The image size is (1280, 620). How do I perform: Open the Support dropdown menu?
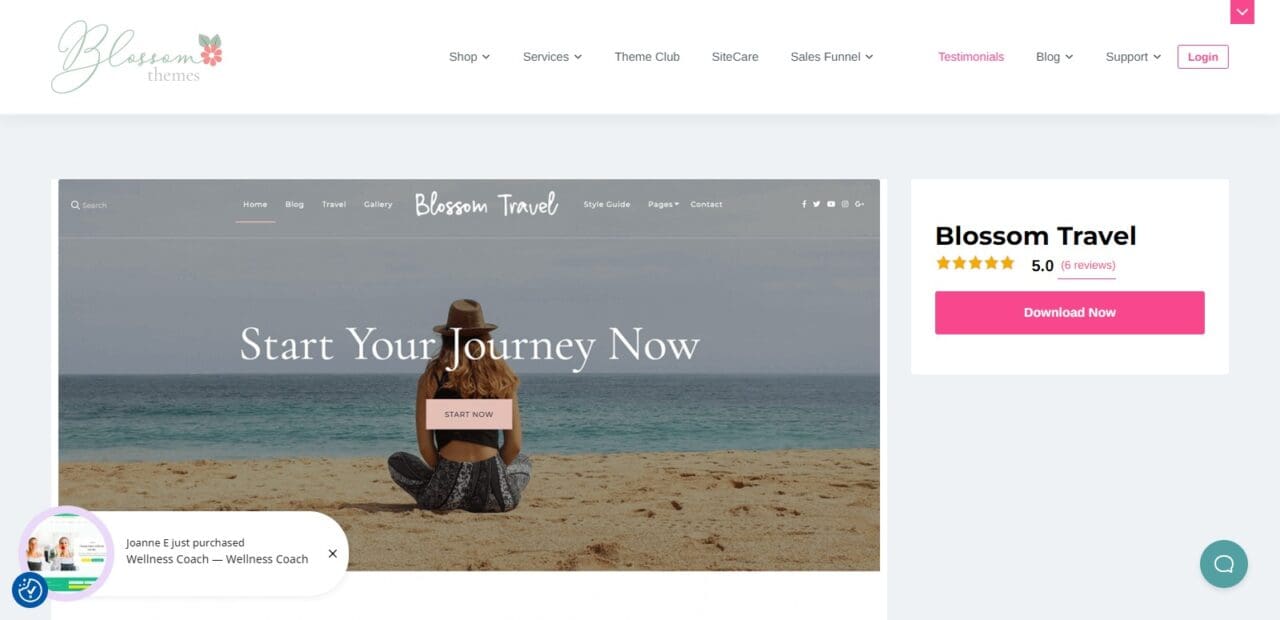1133,57
